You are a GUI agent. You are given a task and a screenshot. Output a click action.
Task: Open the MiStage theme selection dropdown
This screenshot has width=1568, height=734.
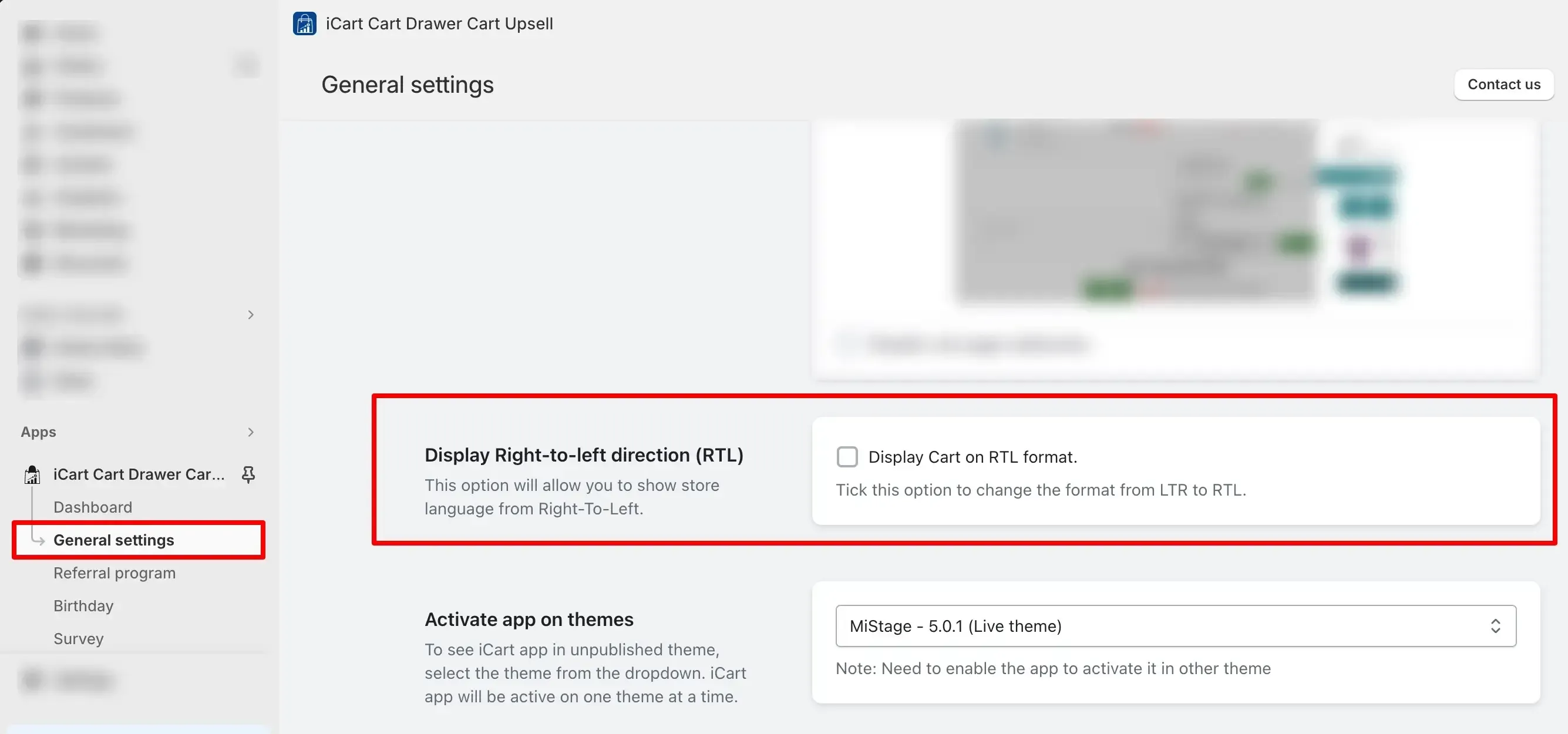pyautogui.click(x=1175, y=626)
